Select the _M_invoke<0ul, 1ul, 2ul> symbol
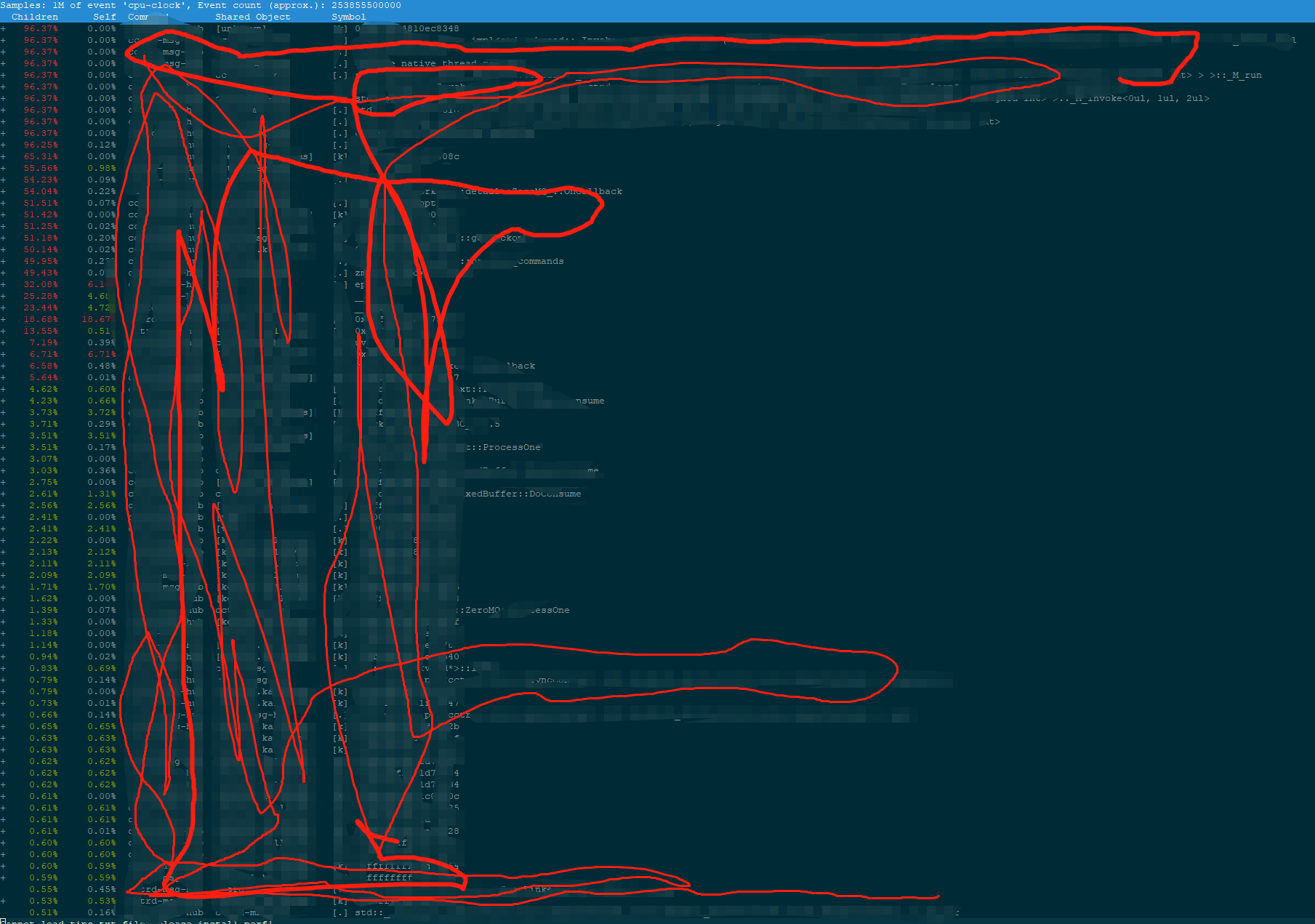This screenshot has width=1315, height=924. point(1140,99)
